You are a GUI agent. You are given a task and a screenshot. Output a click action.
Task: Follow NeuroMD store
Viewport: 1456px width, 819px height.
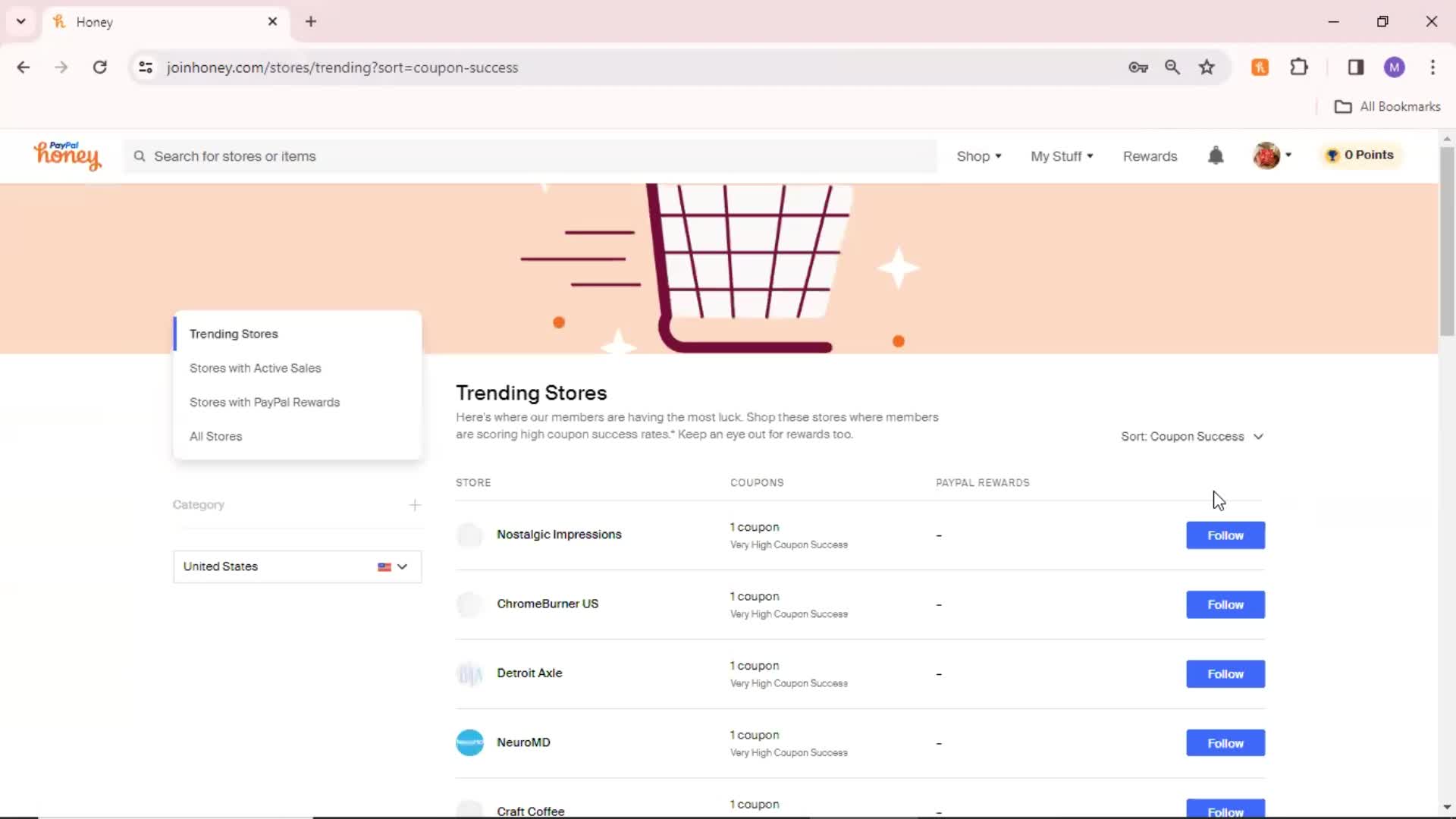tap(1225, 743)
